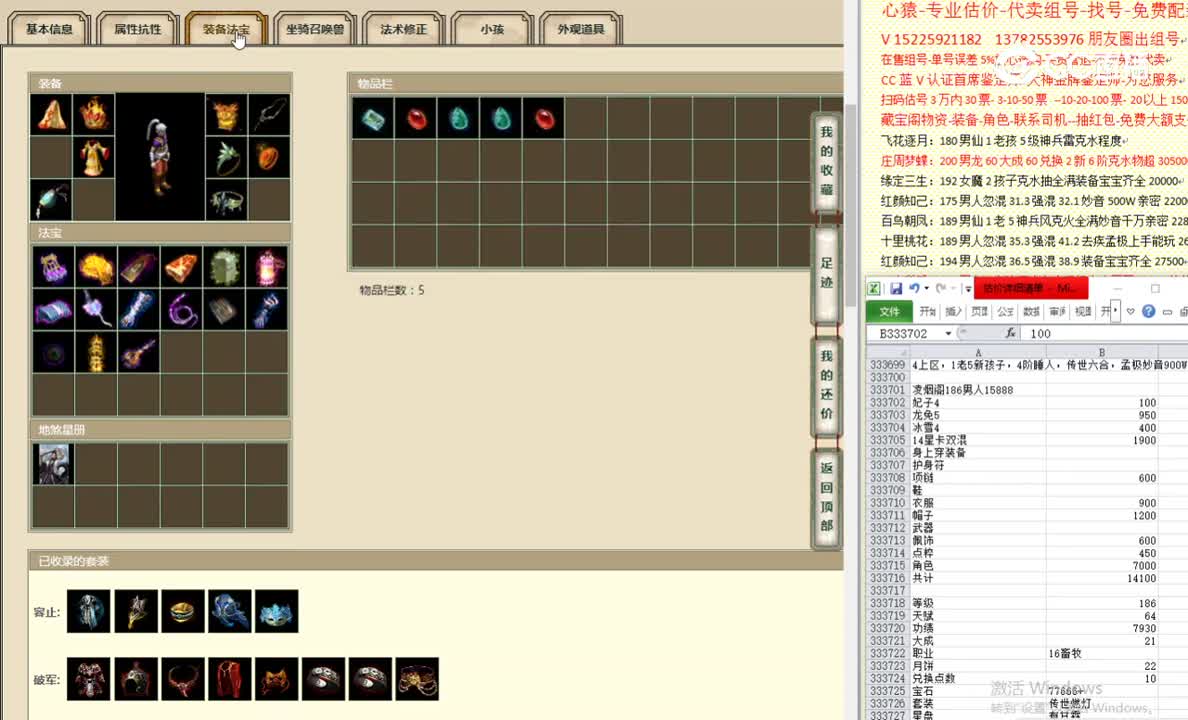The width and height of the screenshot is (1188, 720).
Task: Click the Save icon on Excel's Quick Access Toolbar
Action: [897, 287]
